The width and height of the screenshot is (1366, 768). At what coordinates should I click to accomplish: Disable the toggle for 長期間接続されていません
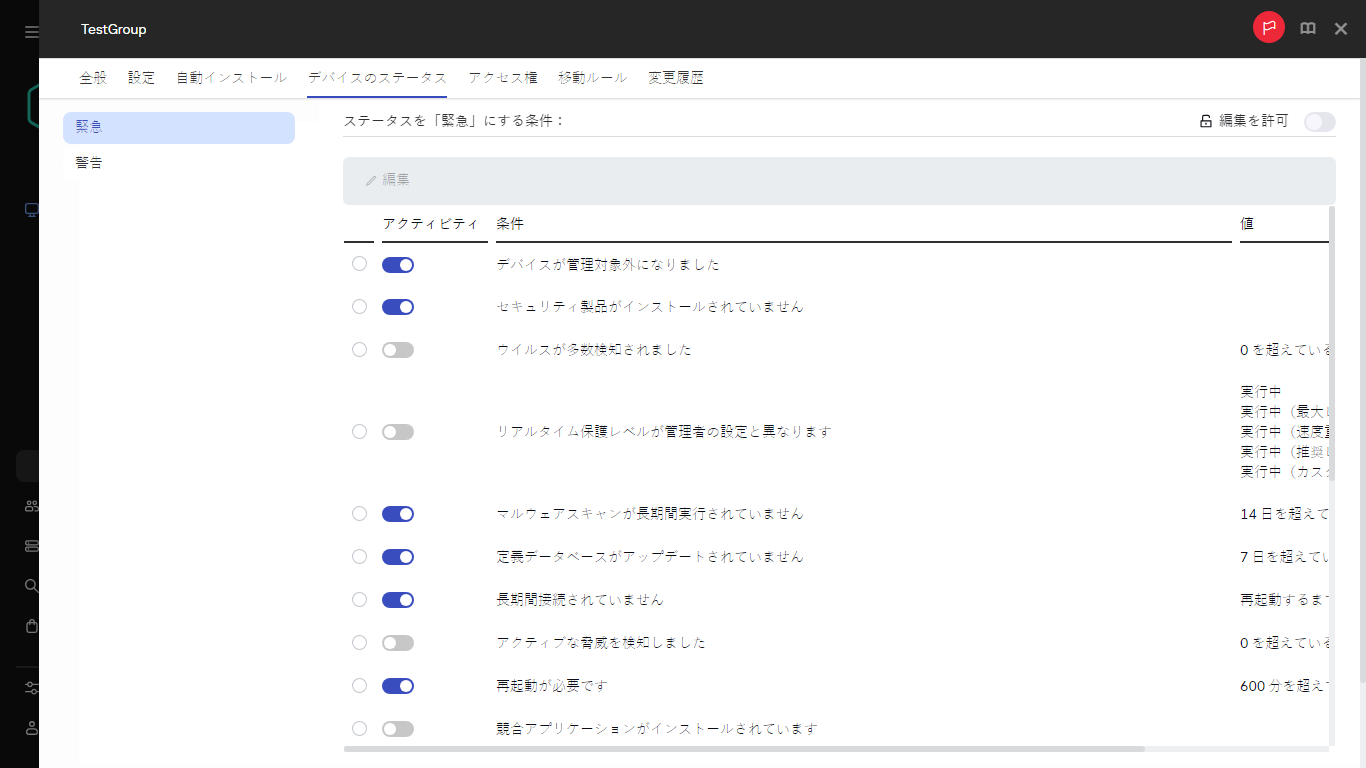(397, 599)
